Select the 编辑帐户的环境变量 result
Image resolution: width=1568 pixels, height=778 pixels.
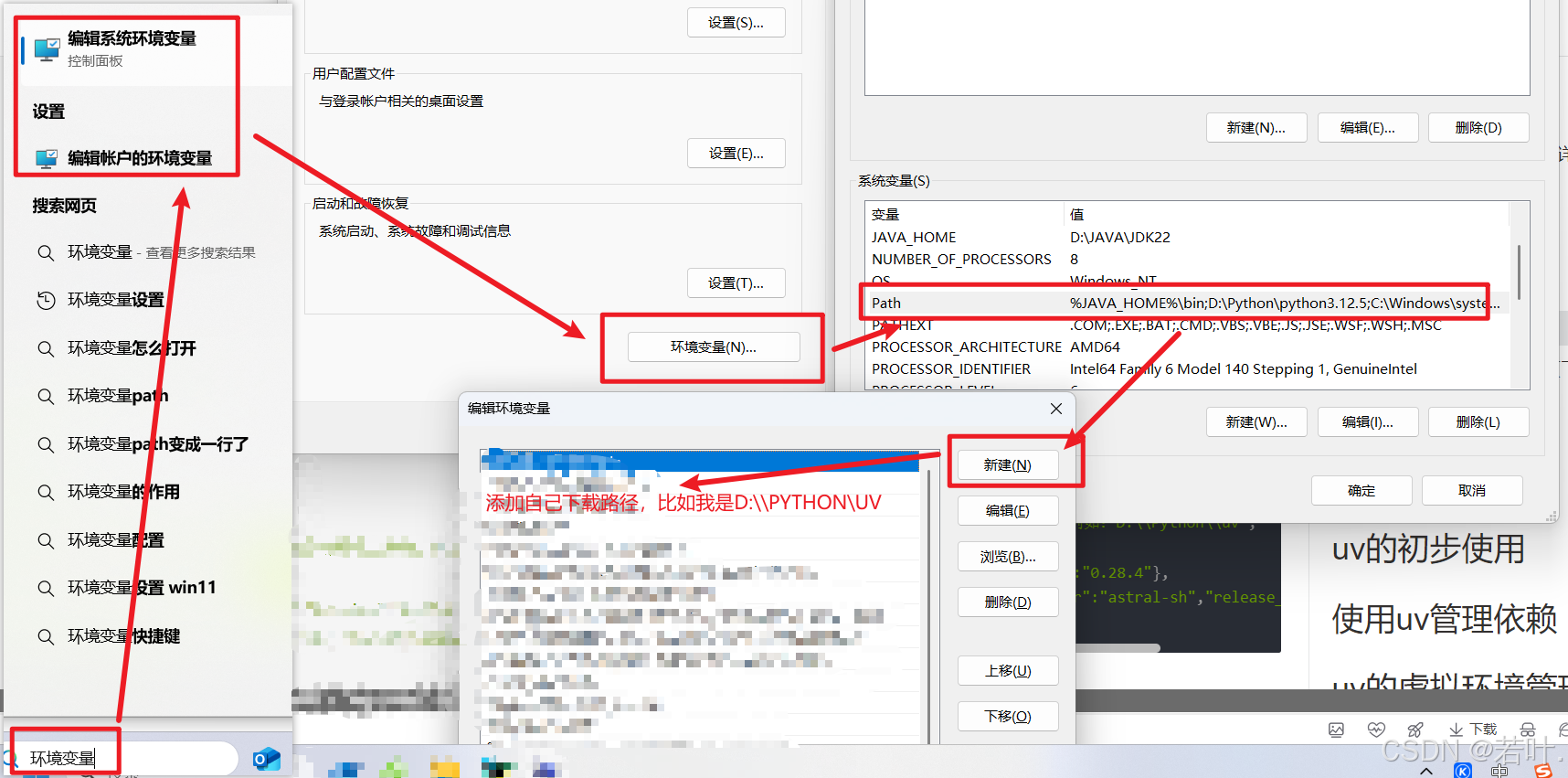139,158
